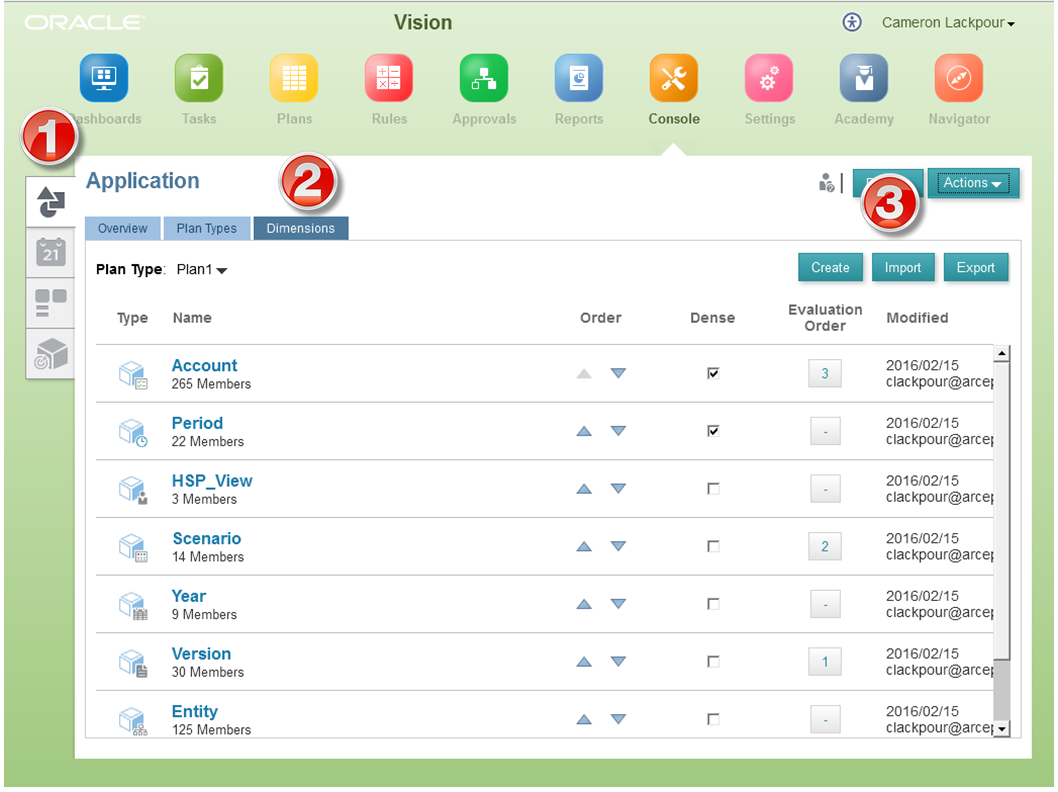Open the Version dimension link
1058x792 pixels.
click(x=201, y=654)
